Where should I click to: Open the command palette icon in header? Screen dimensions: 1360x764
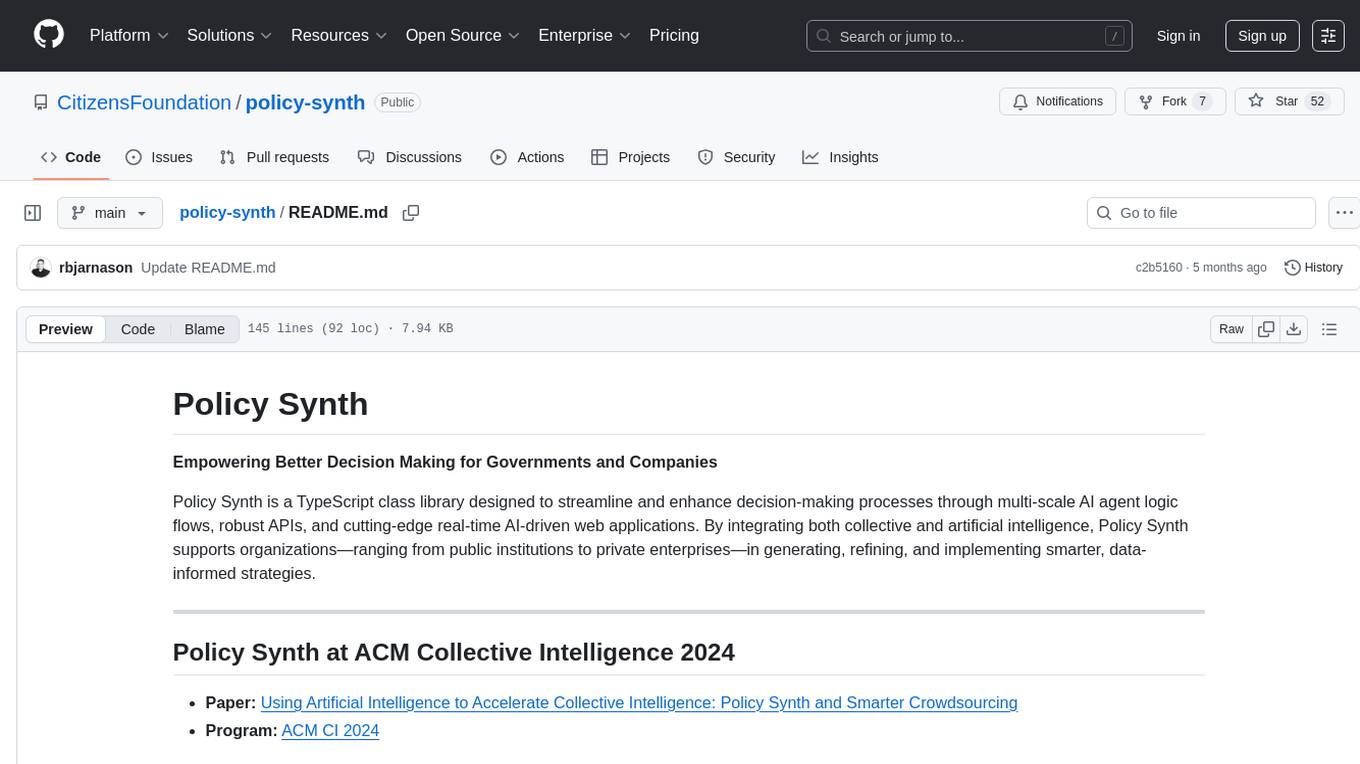[1328, 35]
